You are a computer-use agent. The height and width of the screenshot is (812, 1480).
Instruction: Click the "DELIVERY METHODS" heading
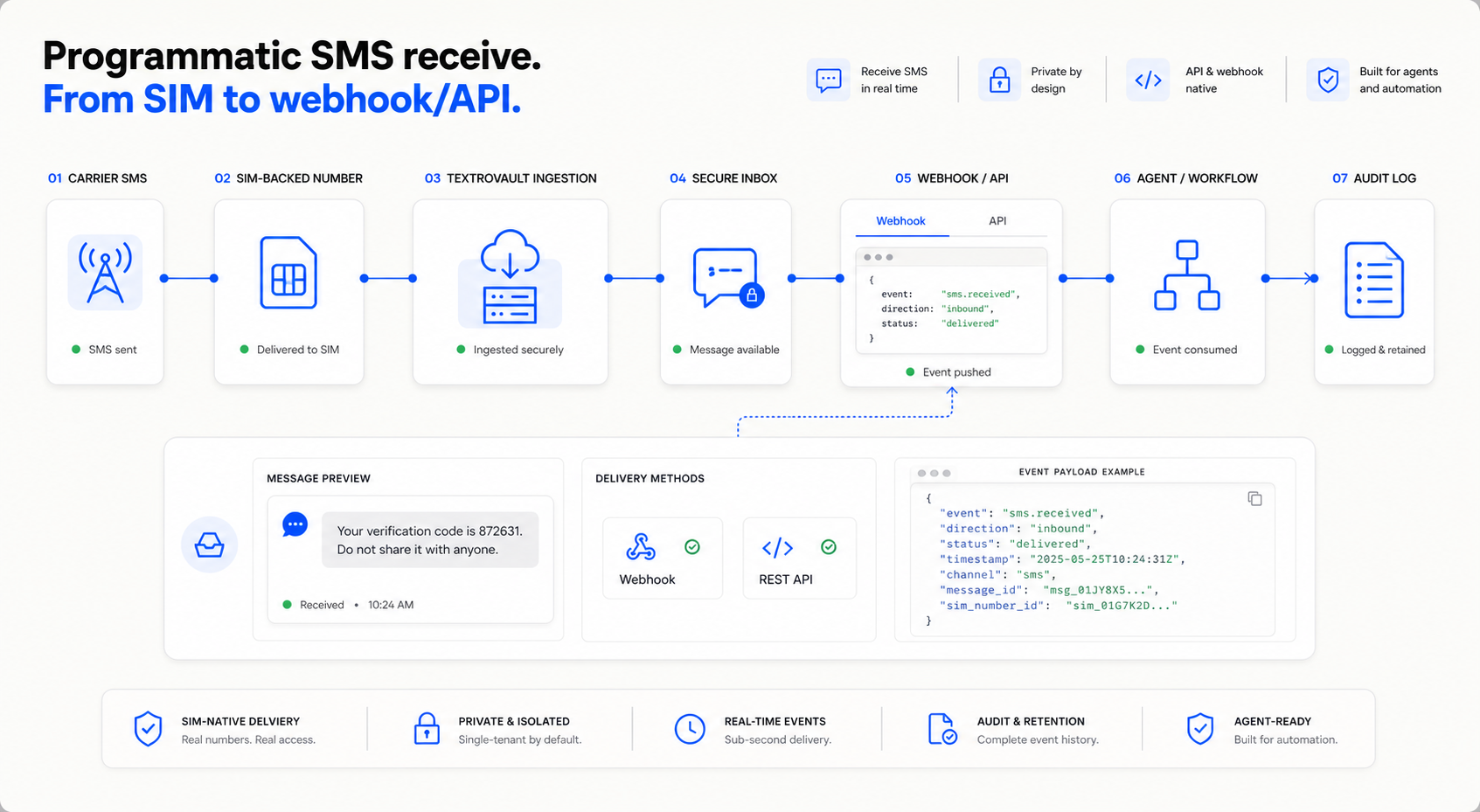(x=650, y=478)
